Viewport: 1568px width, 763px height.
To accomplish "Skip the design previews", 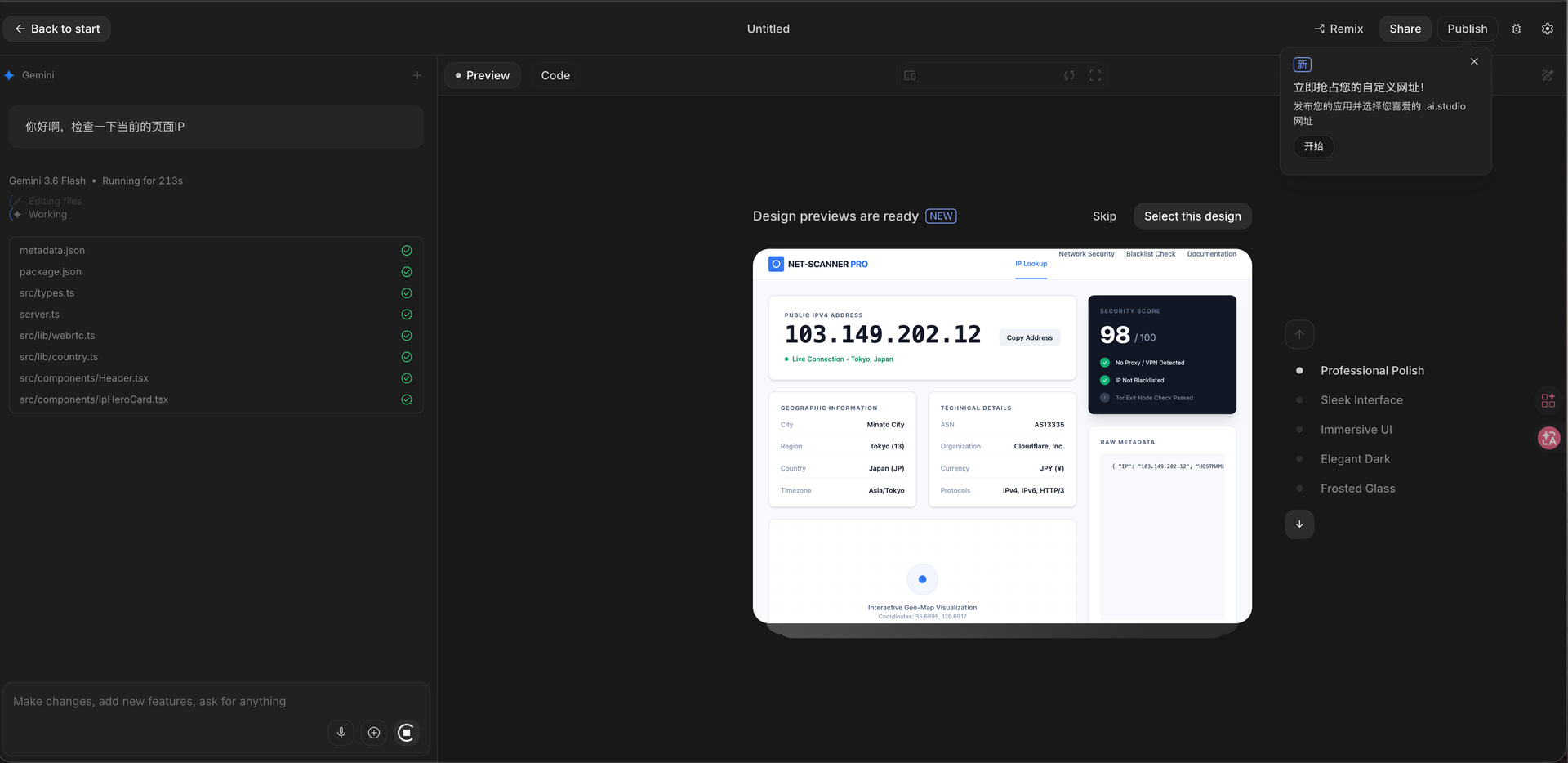I will pyautogui.click(x=1104, y=216).
